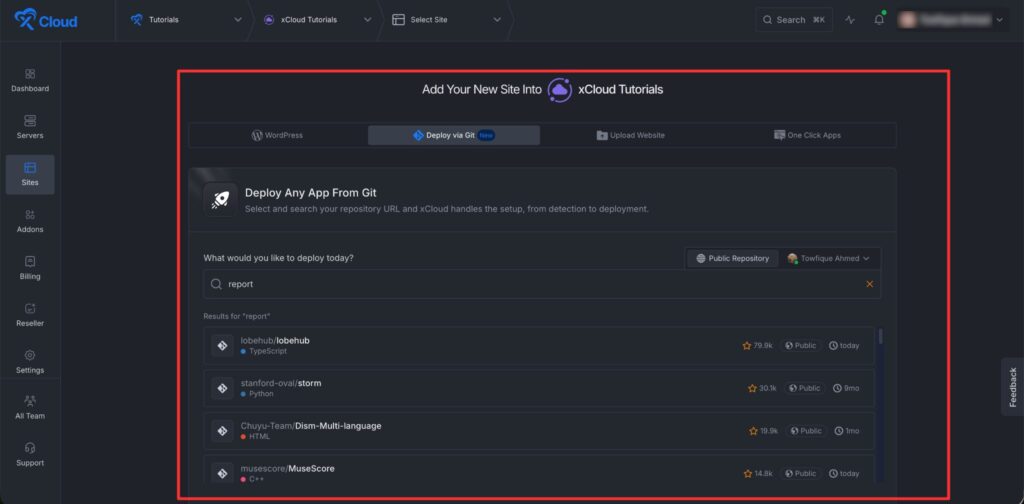This screenshot has width=1024, height=504.
Task: Choose the Chuyu-Team/Dism-Multi-language repository
Action: click(539, 431)
